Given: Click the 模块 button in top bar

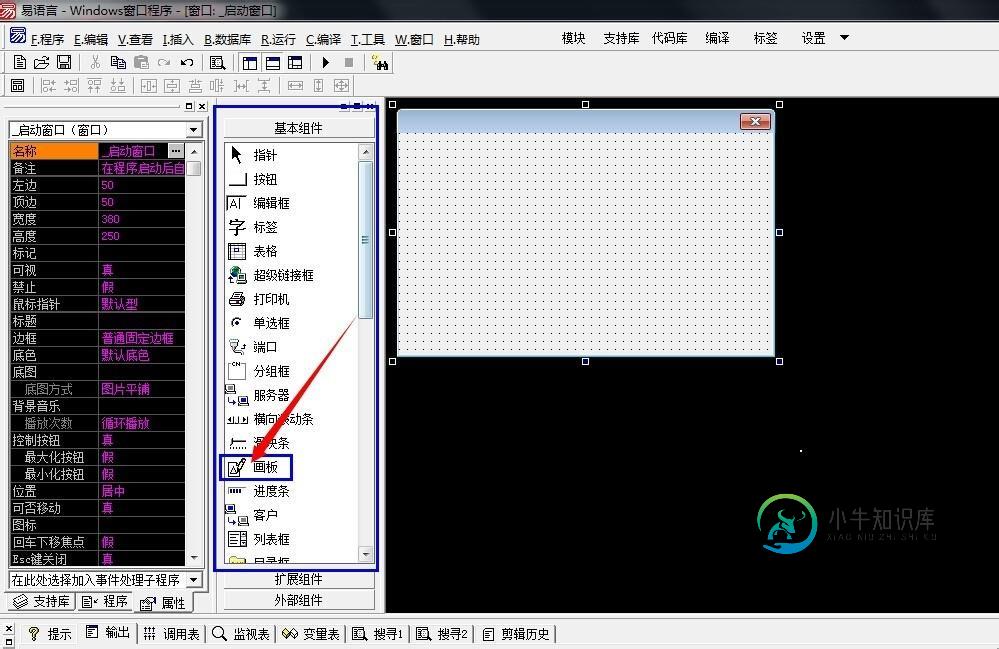Looking at the screenshot, I should click(573, 38).
